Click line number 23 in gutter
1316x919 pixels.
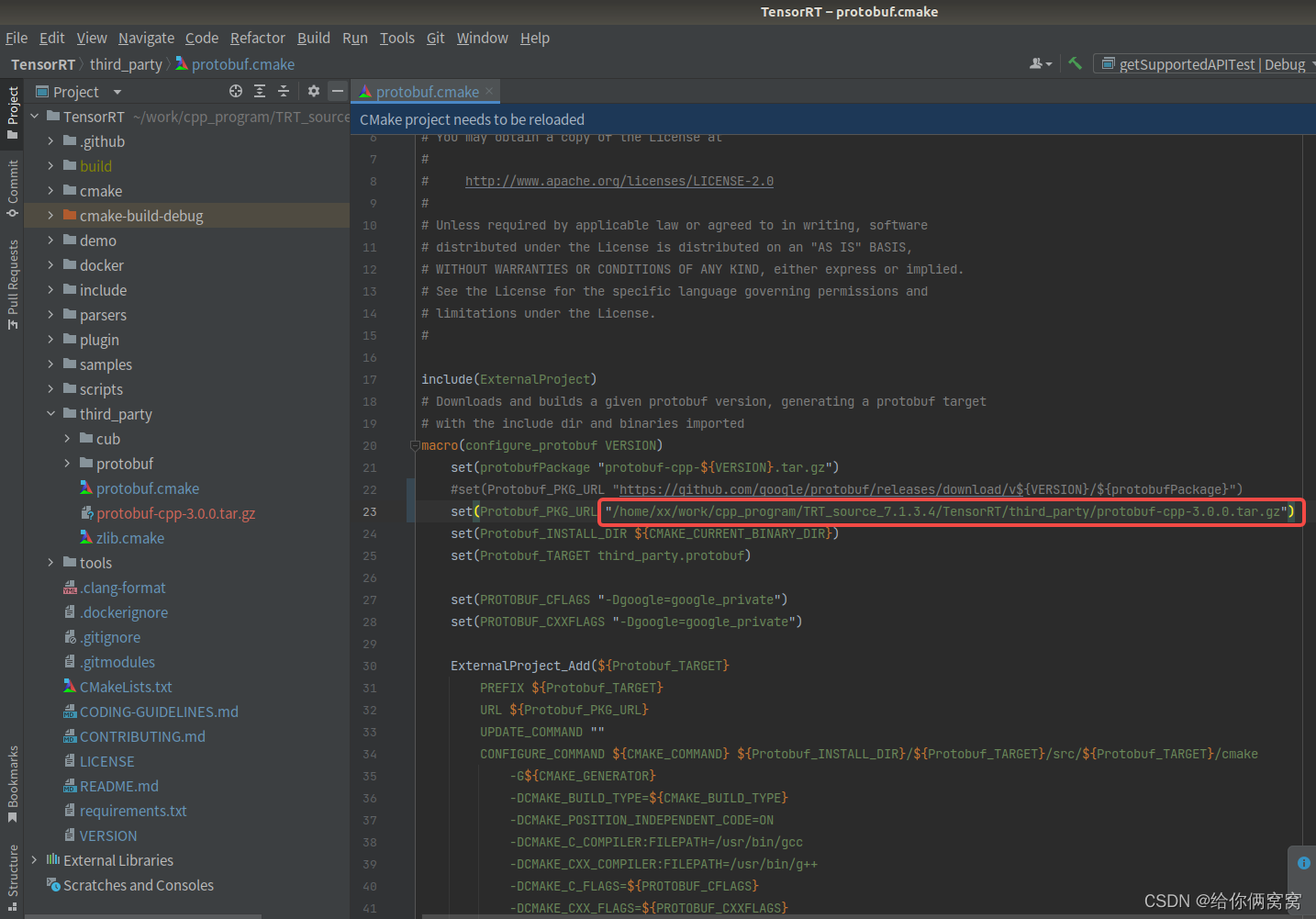point(370,511)
